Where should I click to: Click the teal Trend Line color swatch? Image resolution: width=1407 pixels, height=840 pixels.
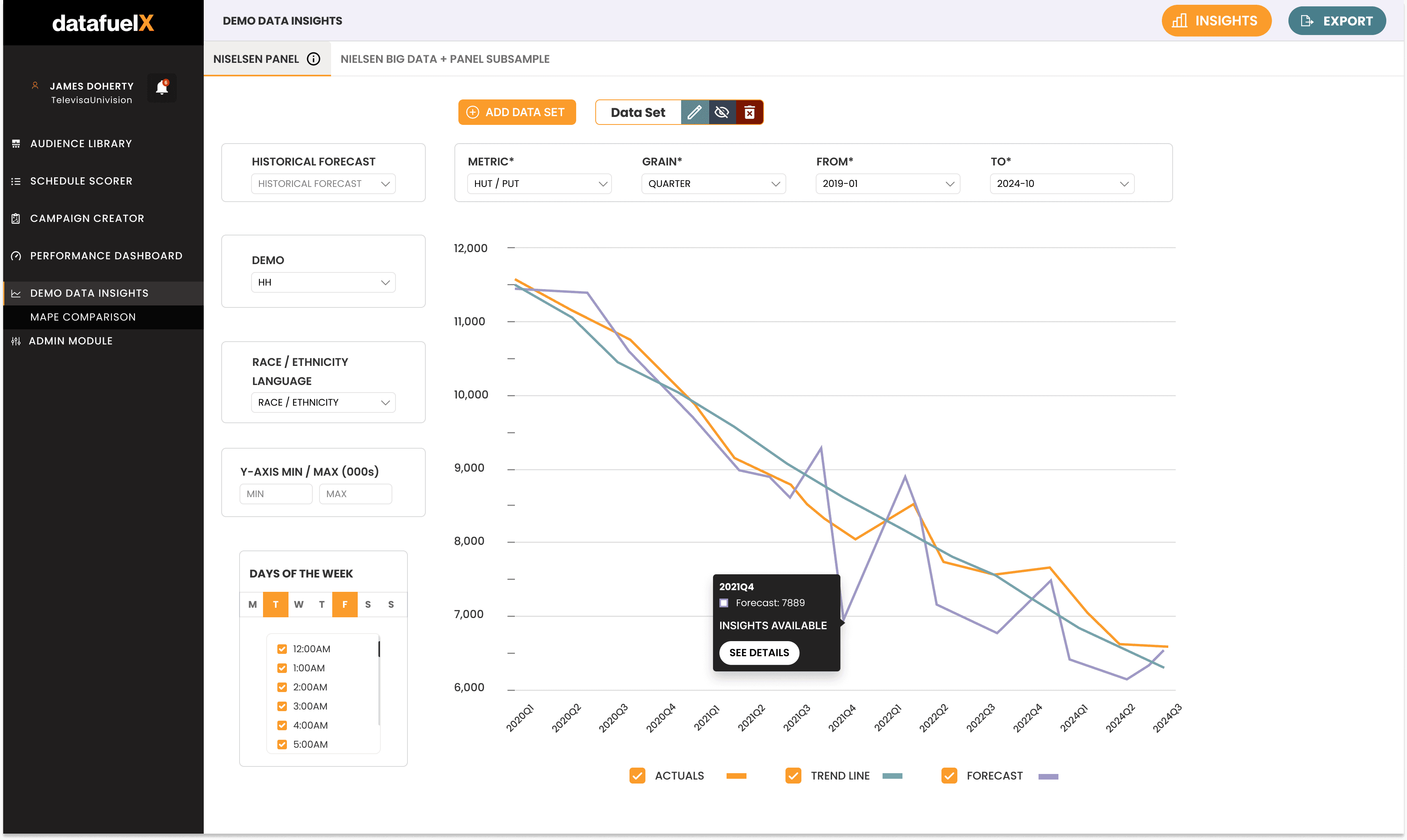pos(893,776)
